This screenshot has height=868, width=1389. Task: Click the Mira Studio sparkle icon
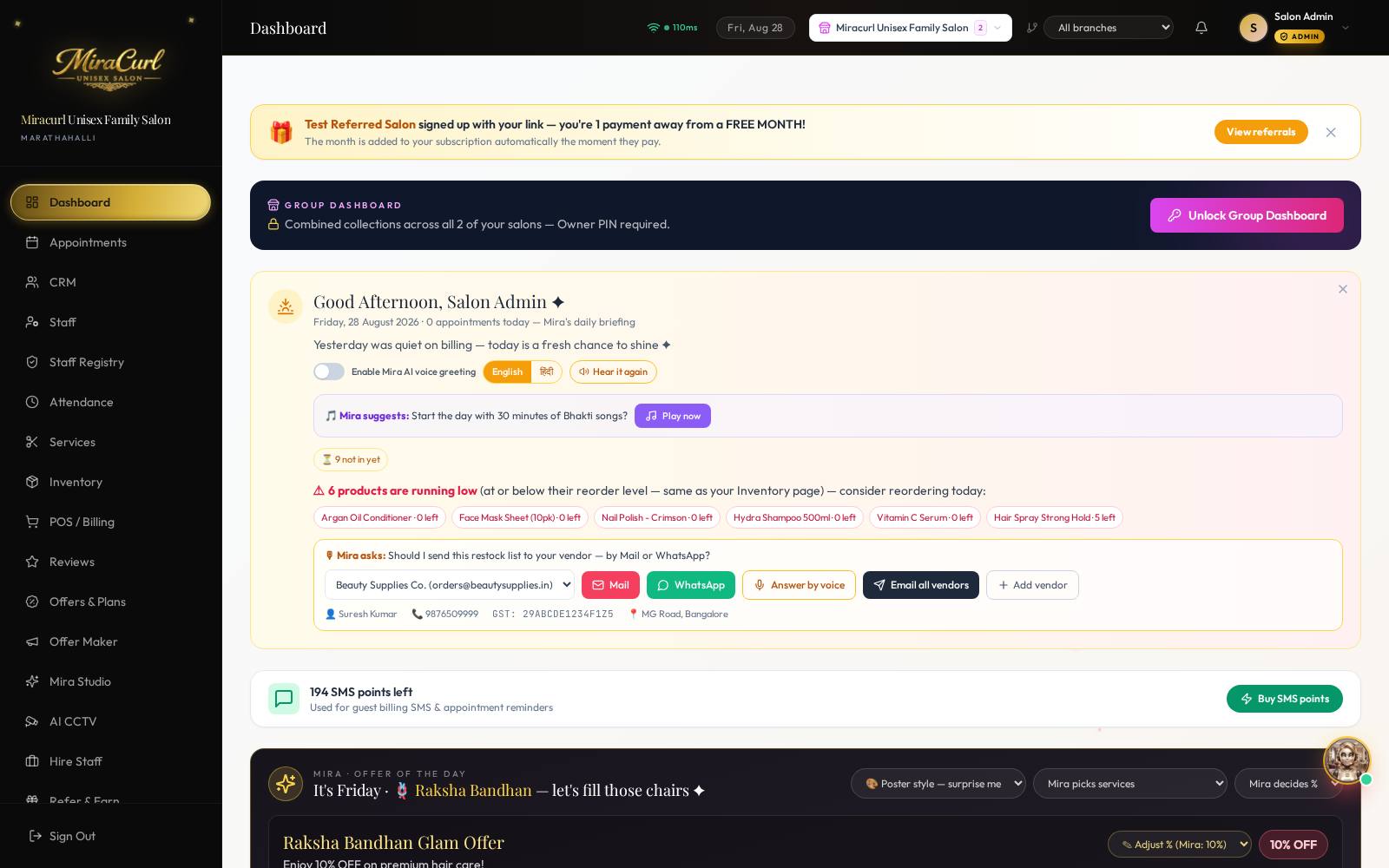coord(32,681)
